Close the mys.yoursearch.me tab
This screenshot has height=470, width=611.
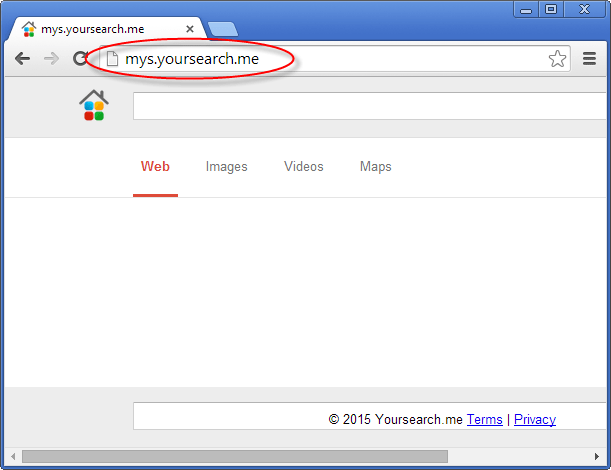(190, 29)
